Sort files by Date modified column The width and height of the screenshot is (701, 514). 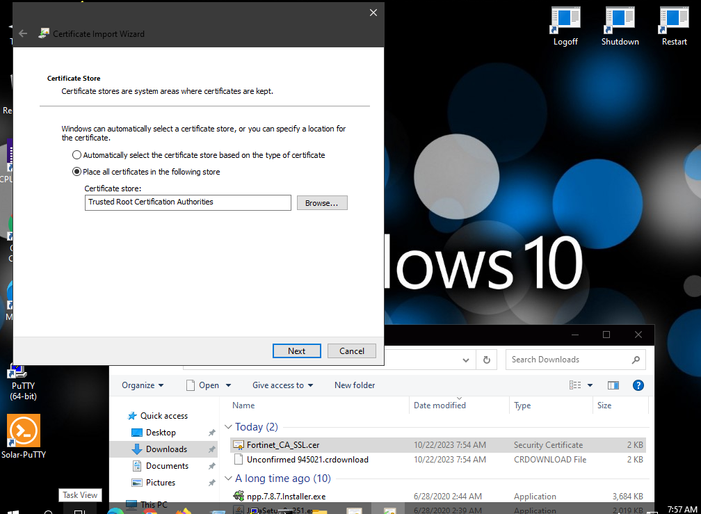439,405
